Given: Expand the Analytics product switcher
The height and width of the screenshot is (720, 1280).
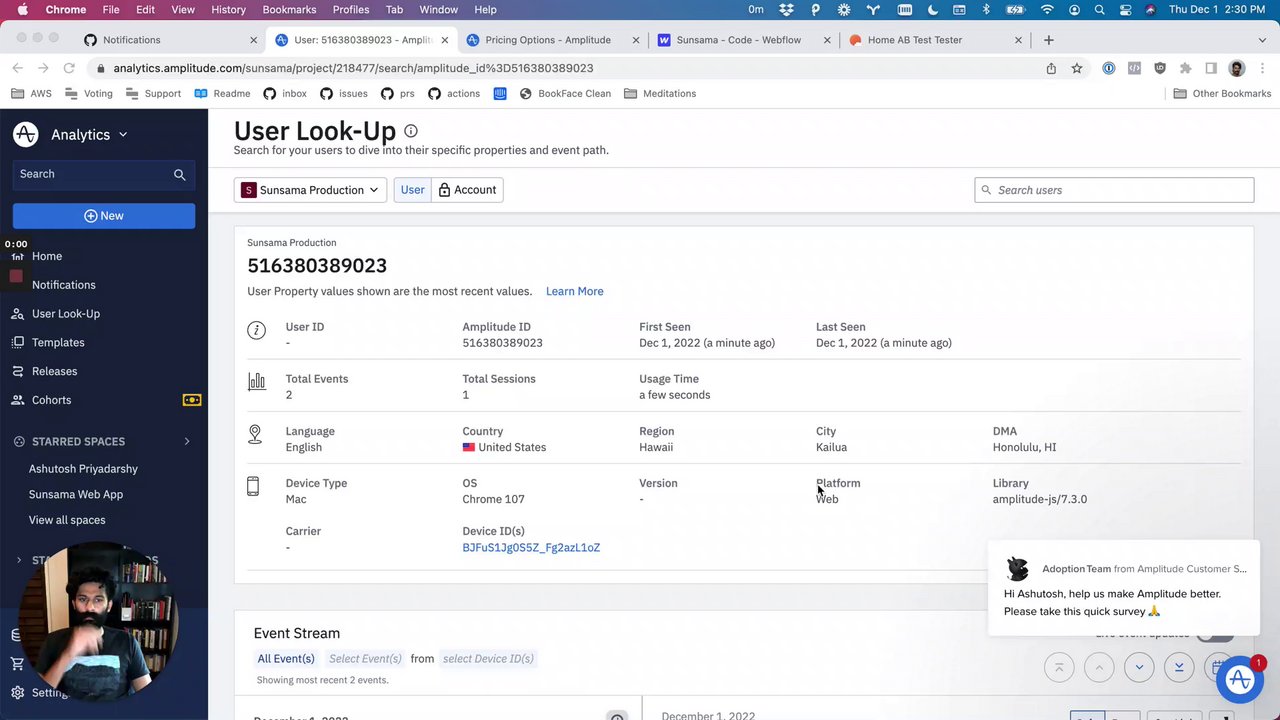Looking at the screenshot, I should (x=123, y=135).
